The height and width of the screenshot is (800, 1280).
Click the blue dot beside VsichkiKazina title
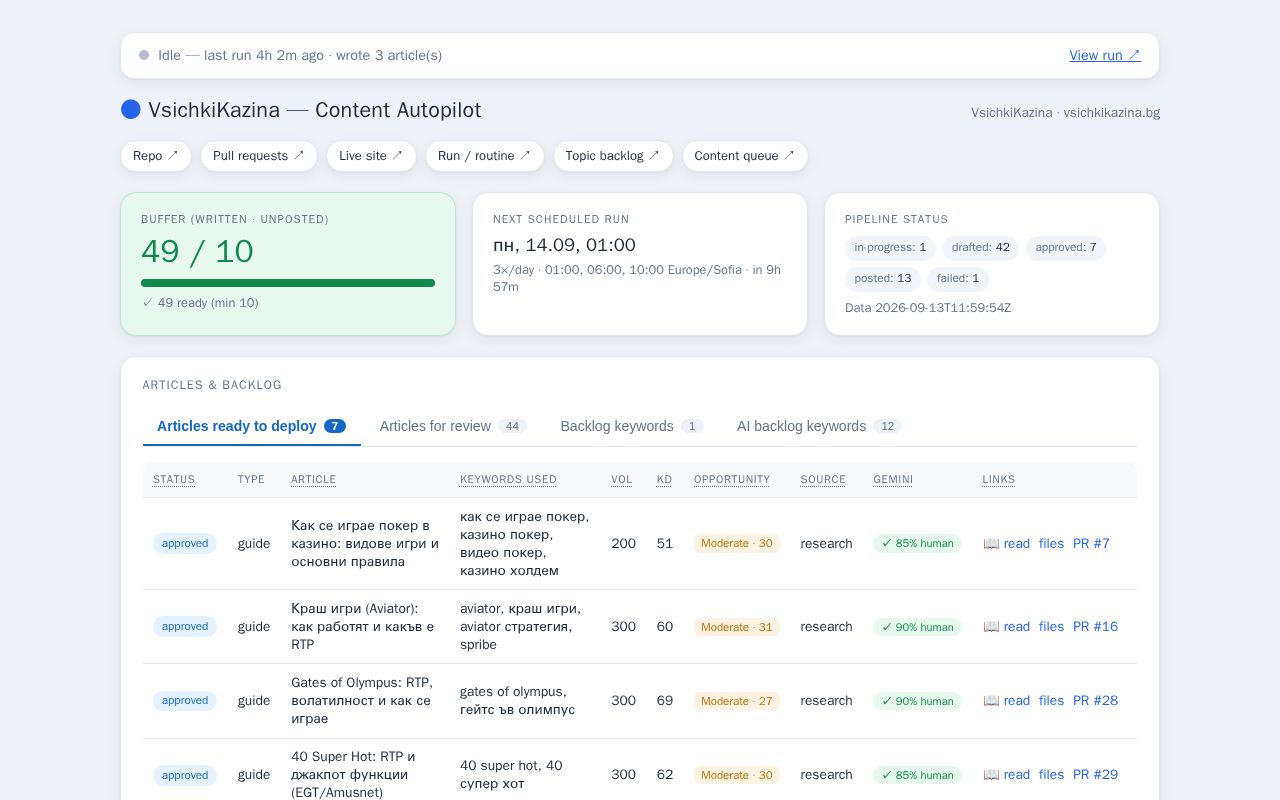131,110
